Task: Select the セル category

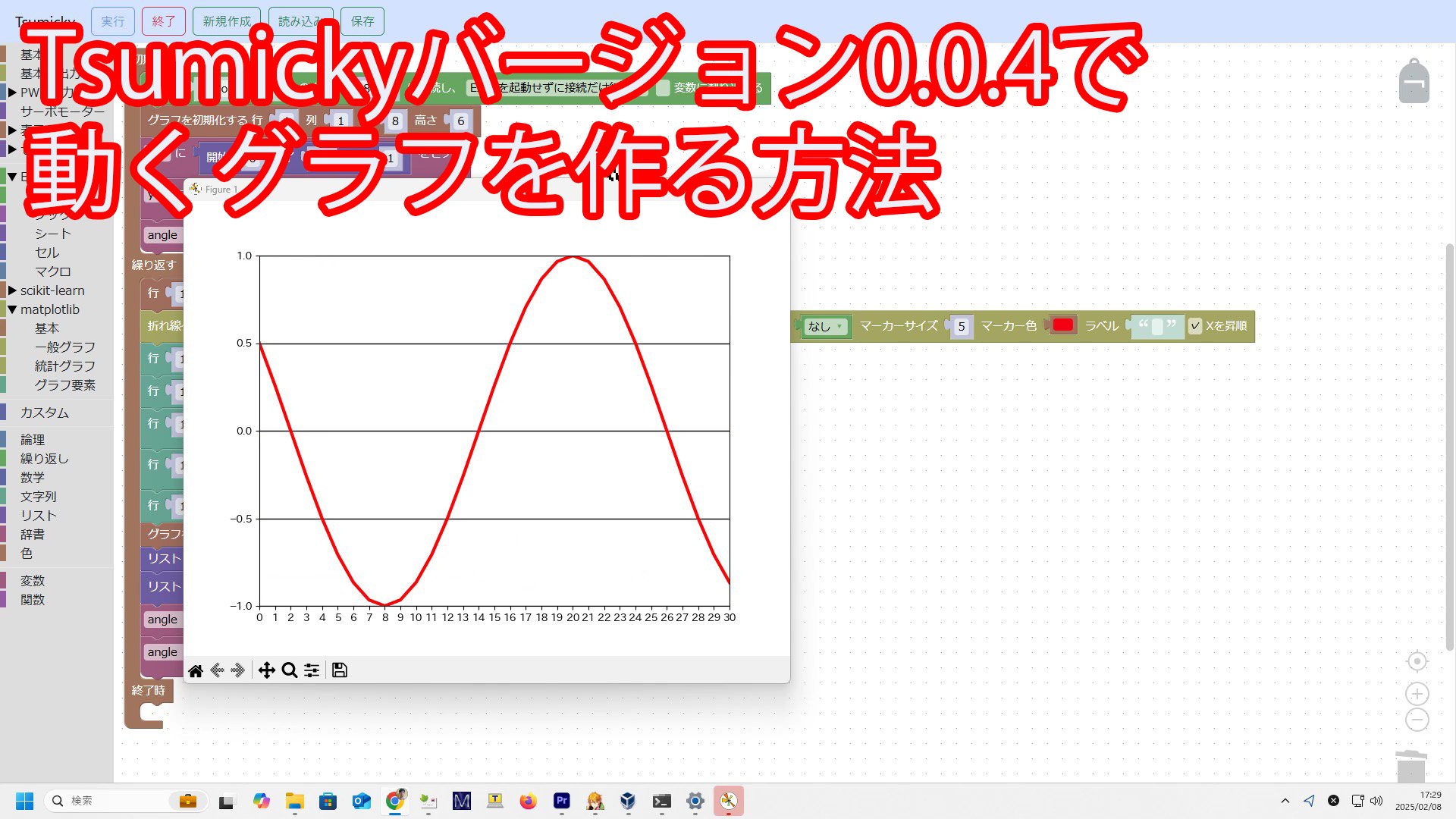Action: [47, 253]
